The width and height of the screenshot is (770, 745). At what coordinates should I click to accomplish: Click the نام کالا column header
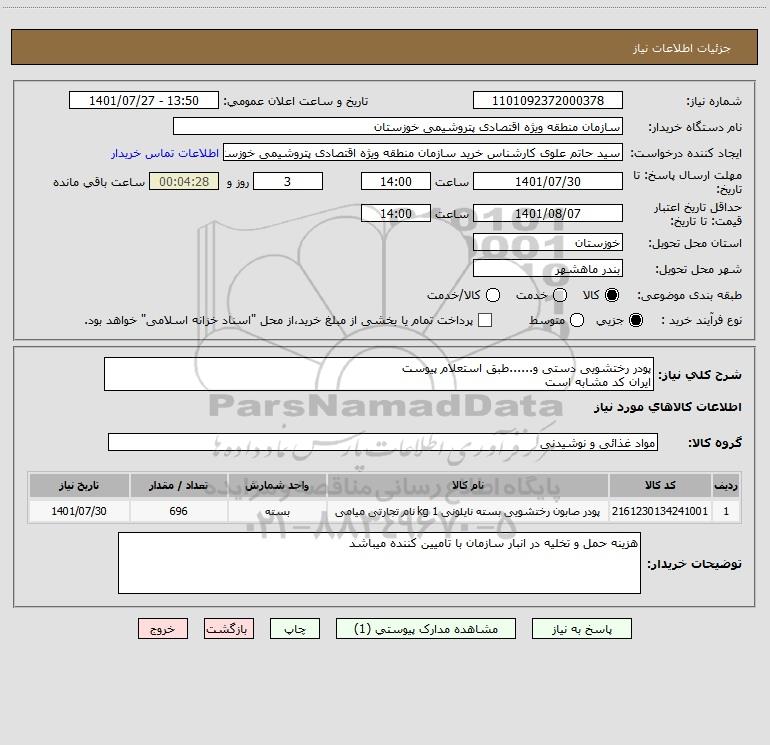(x=468, y=485)
